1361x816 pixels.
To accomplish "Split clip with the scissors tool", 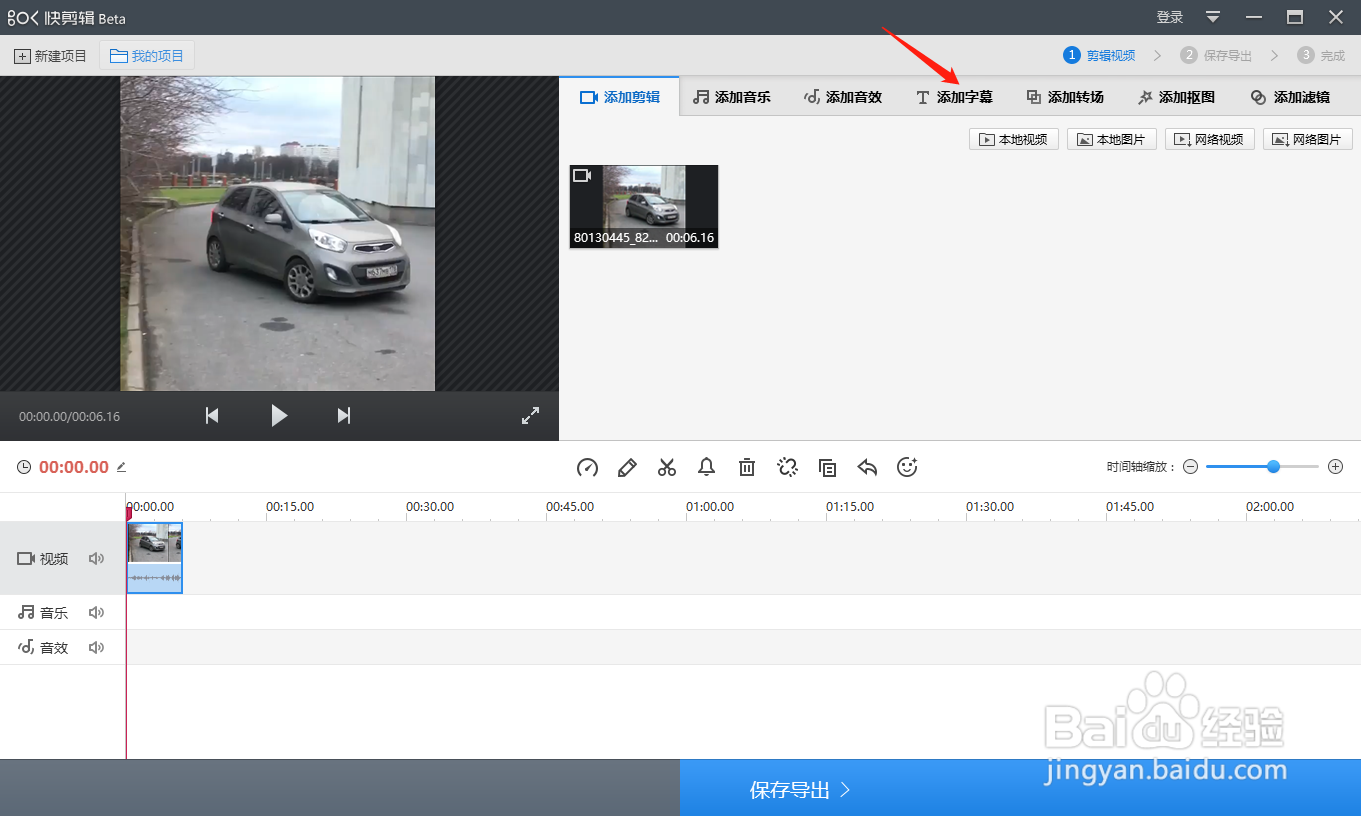I will pos(667,467).
